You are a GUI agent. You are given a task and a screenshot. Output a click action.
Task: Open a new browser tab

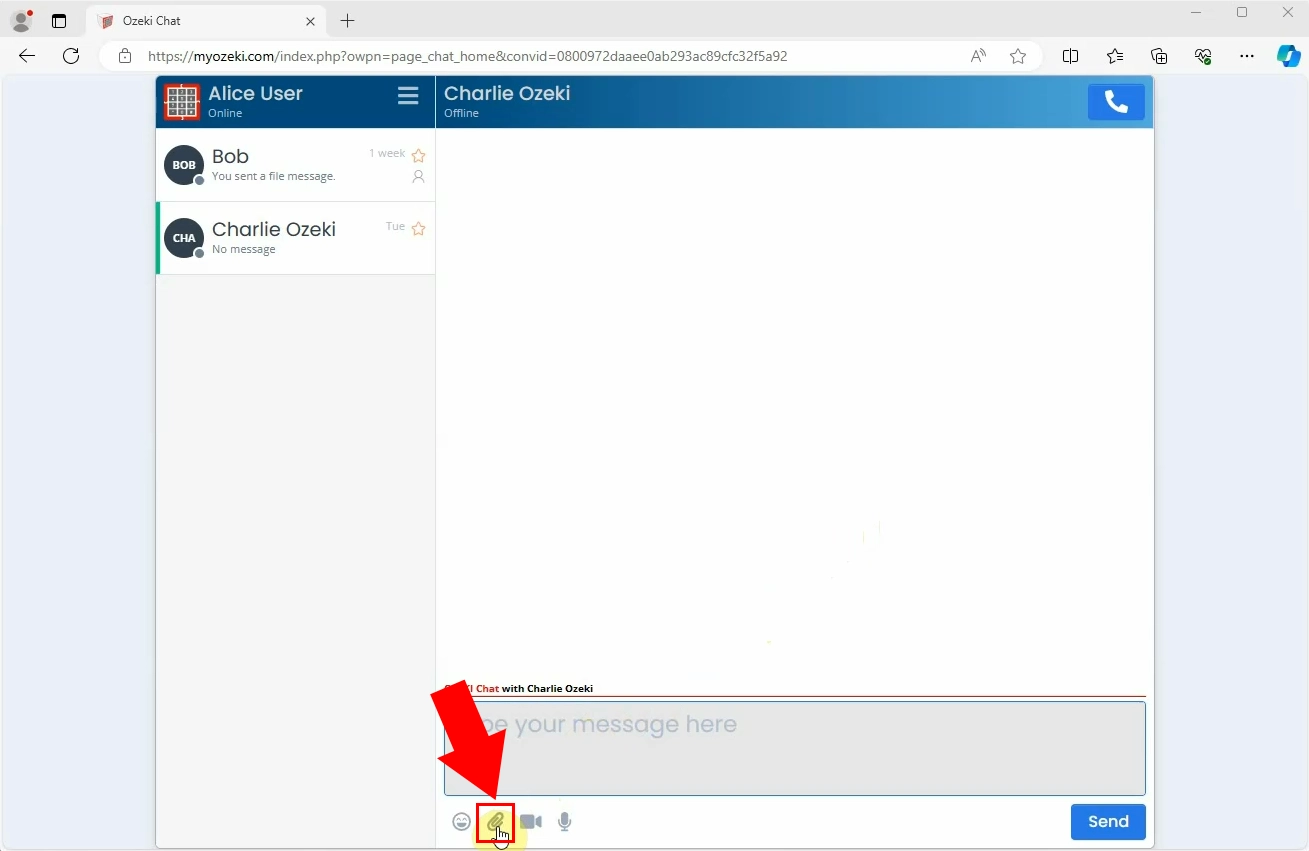point(347,20)
